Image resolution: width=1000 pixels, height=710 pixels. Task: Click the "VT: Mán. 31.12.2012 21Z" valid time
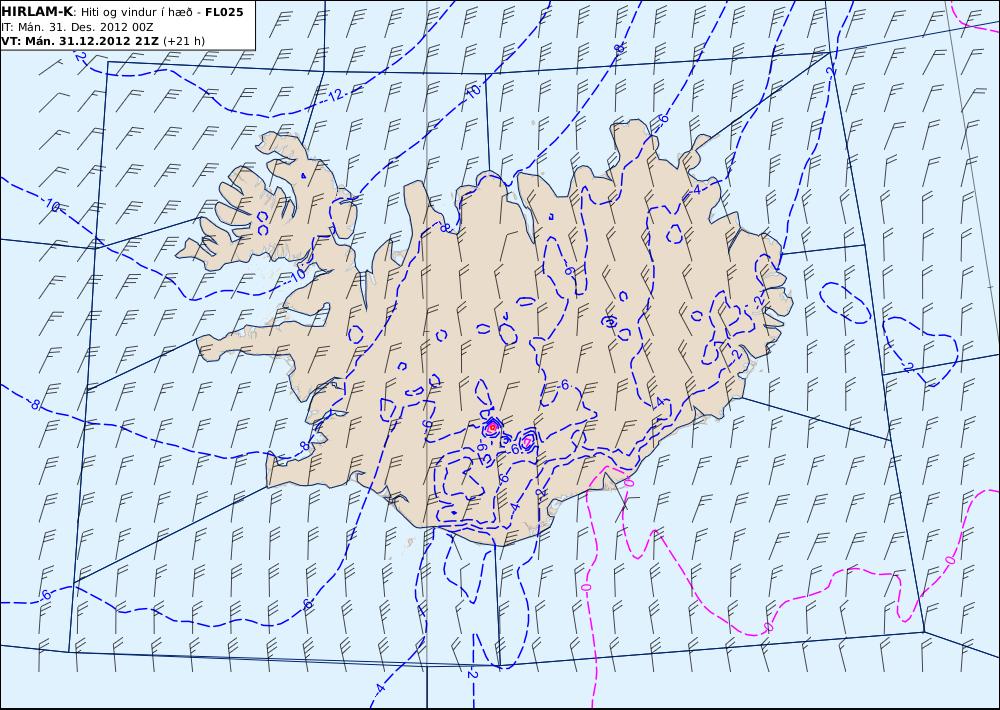(x=81, y=41)
